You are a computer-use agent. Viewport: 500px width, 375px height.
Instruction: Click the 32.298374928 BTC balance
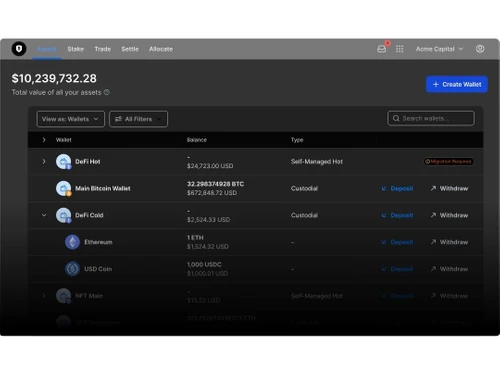pos(215,184)
